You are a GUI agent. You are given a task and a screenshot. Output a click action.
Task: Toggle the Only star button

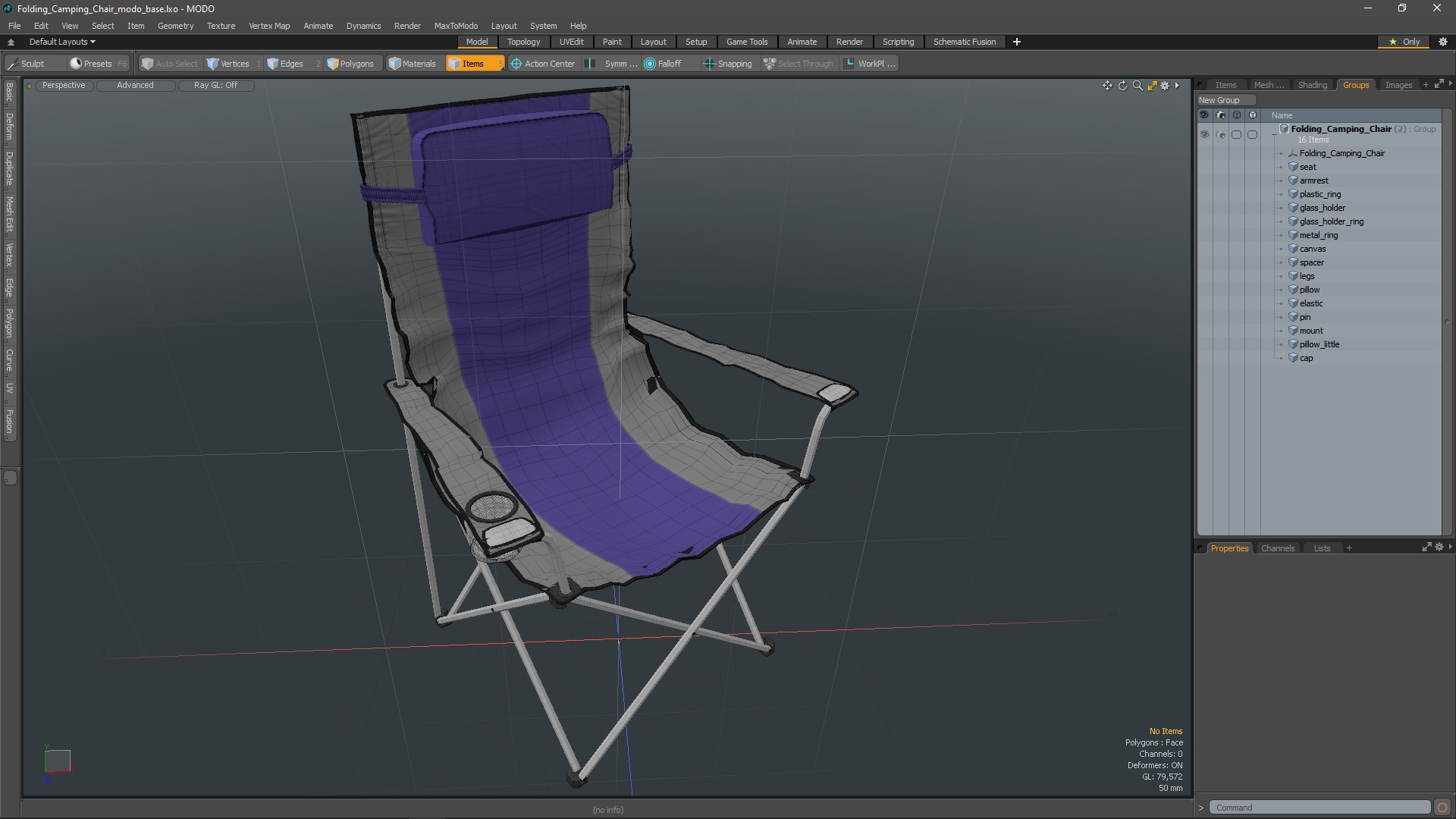click(1404, 42)
